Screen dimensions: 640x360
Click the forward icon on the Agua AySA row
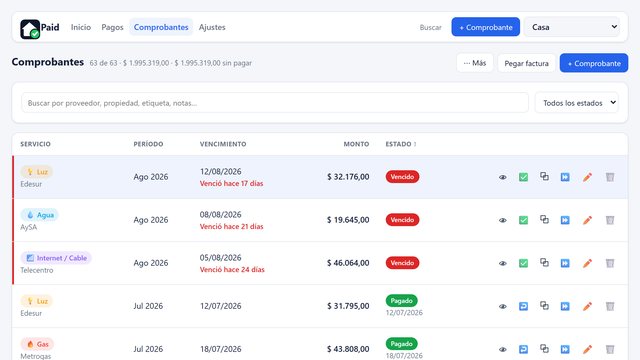point(565,220)
